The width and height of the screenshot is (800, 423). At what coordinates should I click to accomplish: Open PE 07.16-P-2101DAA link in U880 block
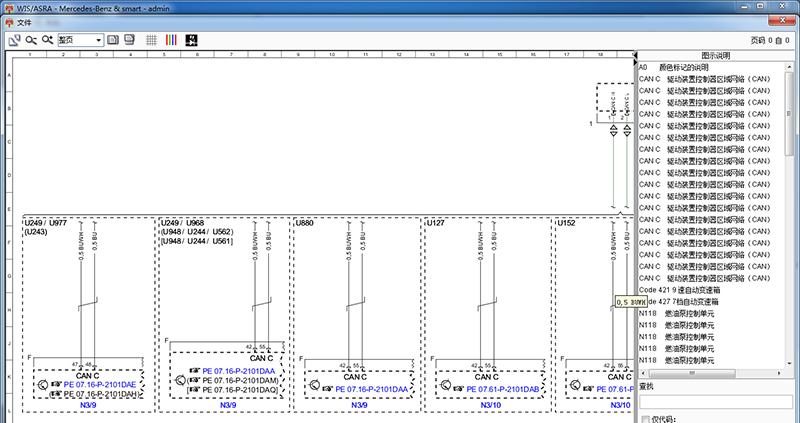coord(371,389)
